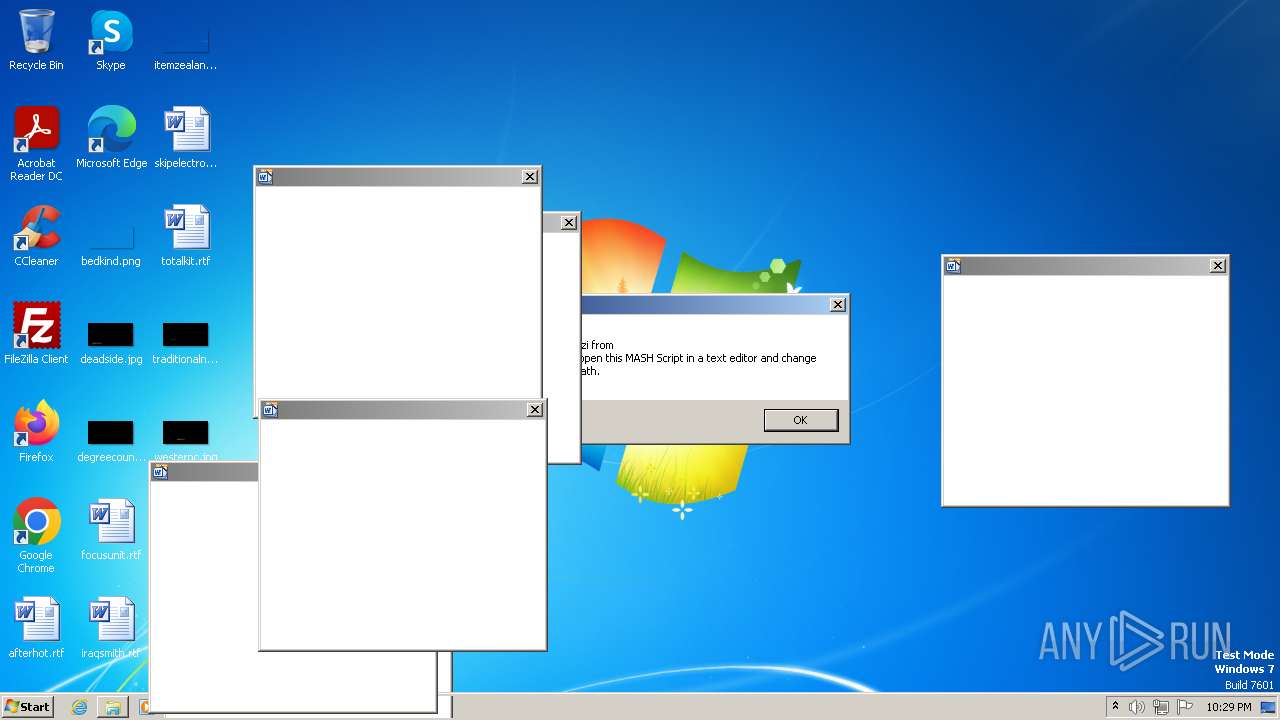Close the MASH Script message dialog

coord(838,305)
